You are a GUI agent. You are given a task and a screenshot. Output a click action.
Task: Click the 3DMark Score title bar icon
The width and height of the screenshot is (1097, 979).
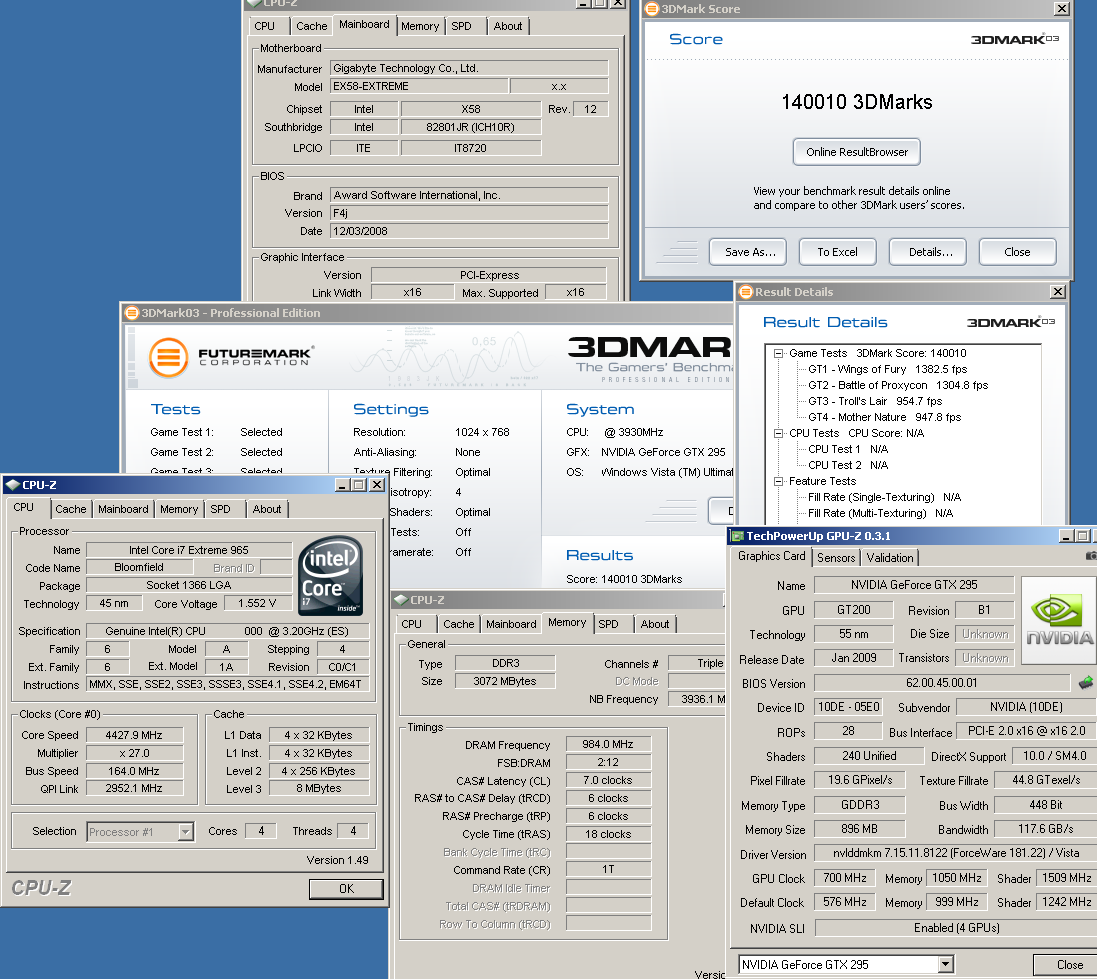pos(651,9)
